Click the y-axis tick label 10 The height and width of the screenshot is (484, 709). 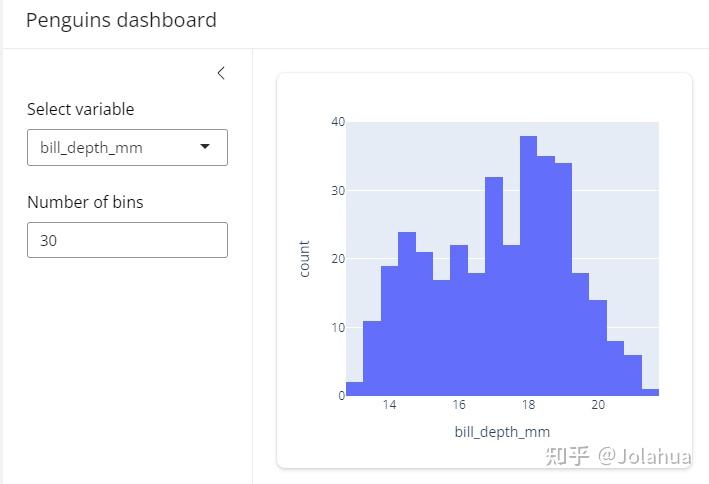click(x=338, y=327)
